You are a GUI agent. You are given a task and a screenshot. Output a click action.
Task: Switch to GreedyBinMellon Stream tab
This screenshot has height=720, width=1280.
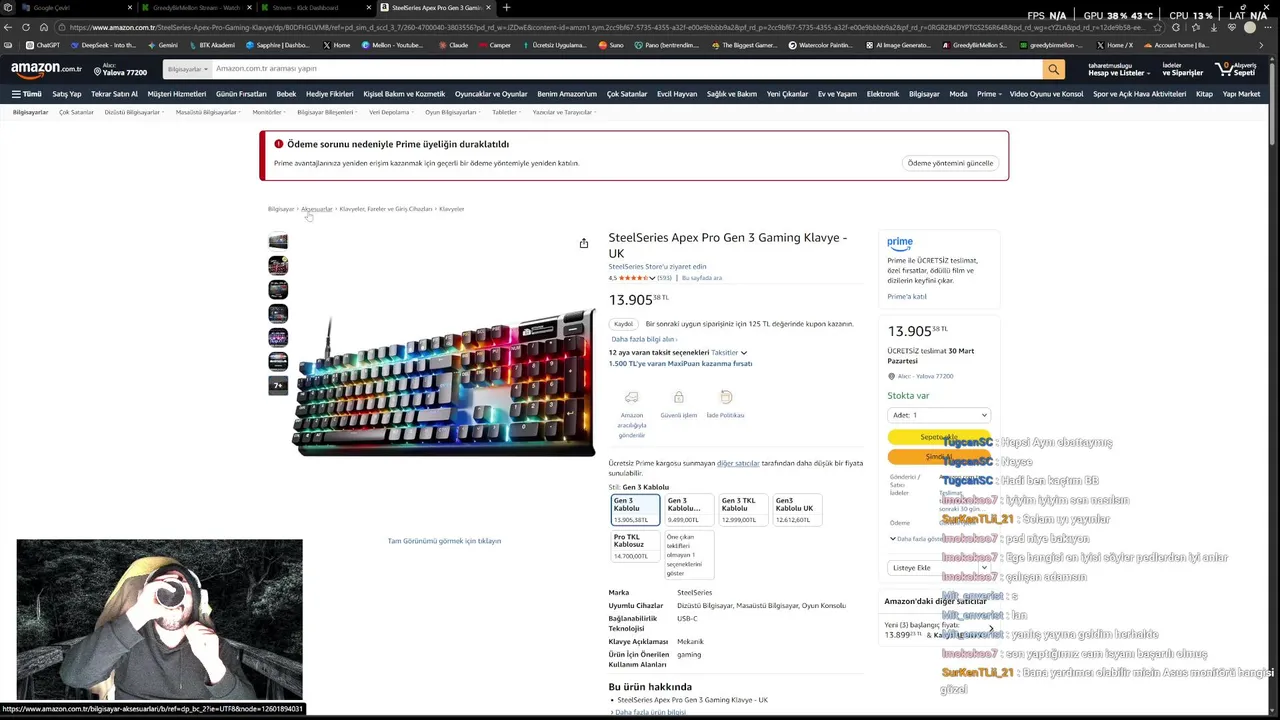point(196,8)
